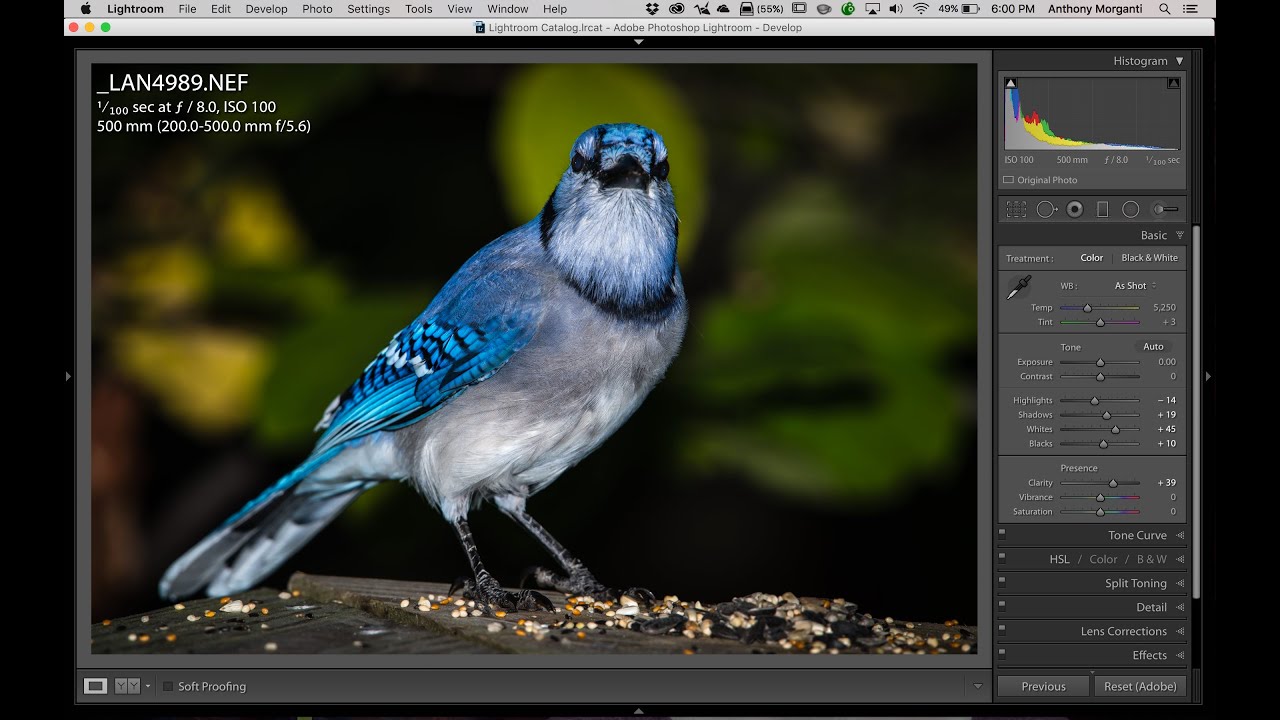The image size is (1280, 720).
Task: Expand the Effects panel
Action: (x=1180, y=655)
